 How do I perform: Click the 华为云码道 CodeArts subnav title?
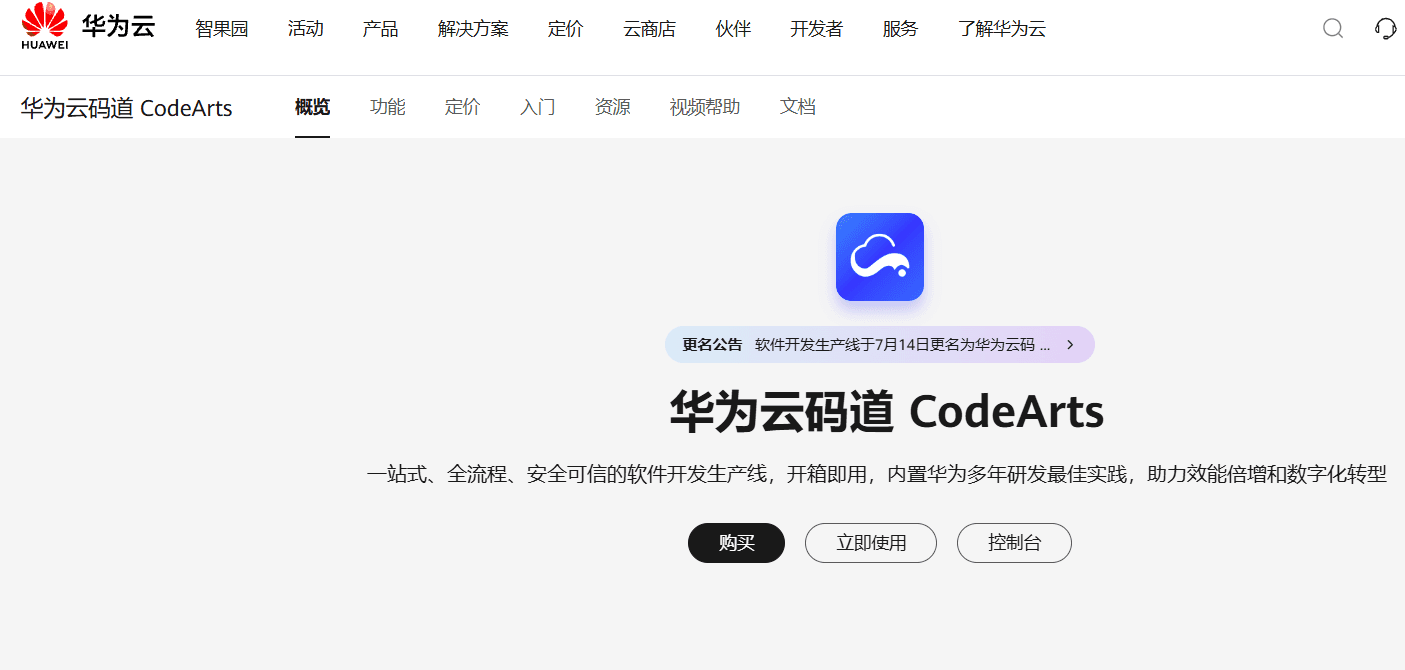click(x=126, y=108)
